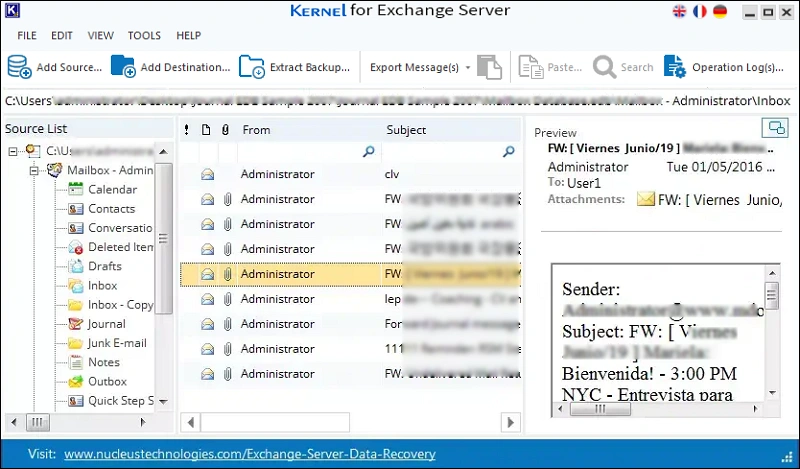Viewport: 800px width, 469px height.
Task: Click preview body scroll up arrow
Action: tap(772, 273)
